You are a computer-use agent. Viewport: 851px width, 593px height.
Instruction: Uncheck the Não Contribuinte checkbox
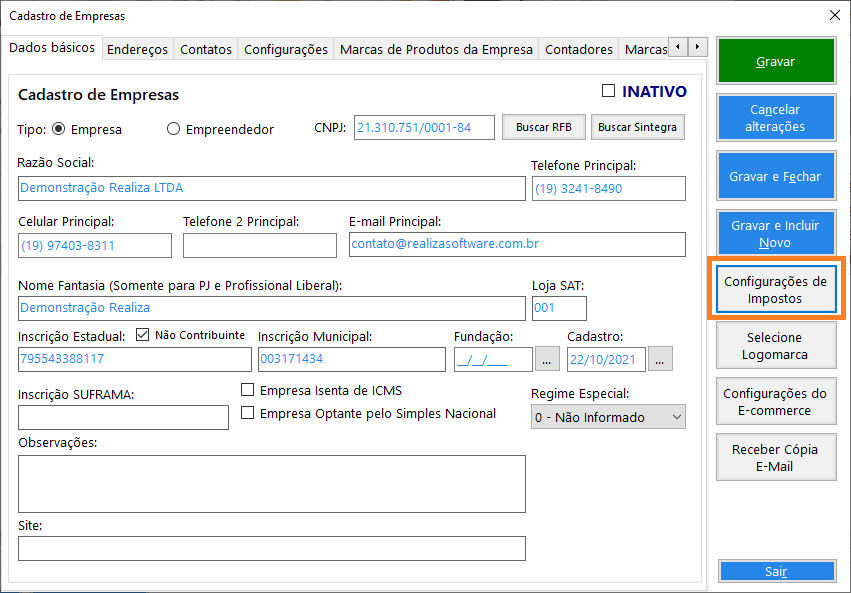pyautogui.click(x=142, y=335)
